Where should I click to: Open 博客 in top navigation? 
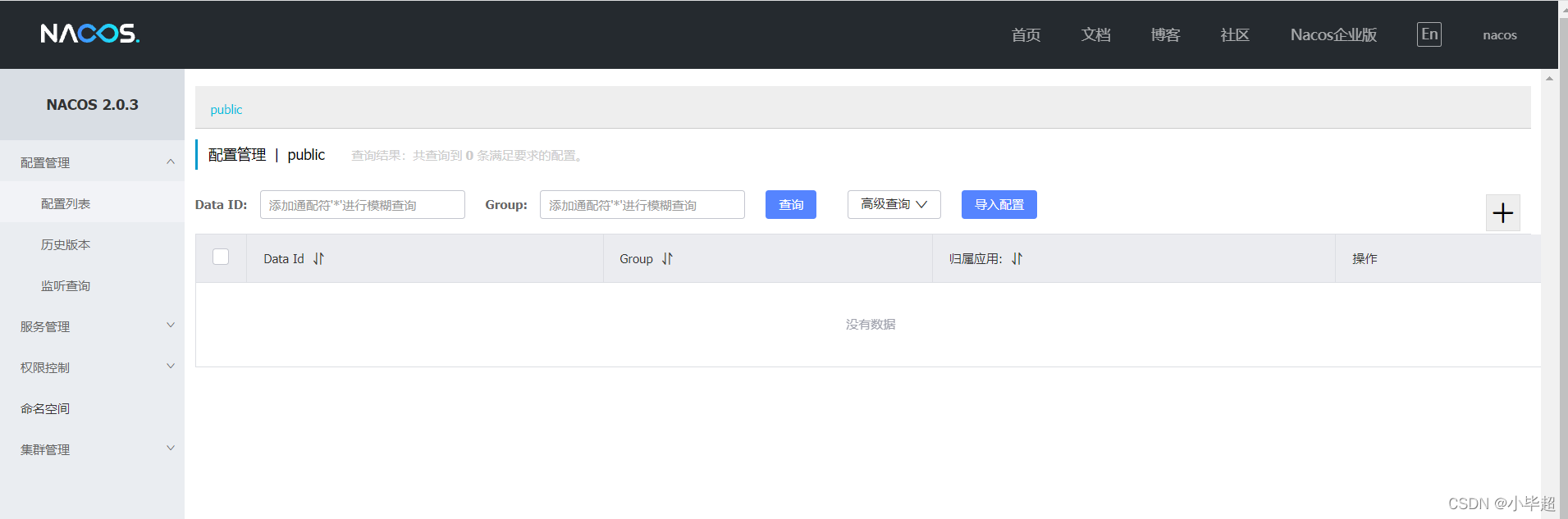coord(1165,34)
